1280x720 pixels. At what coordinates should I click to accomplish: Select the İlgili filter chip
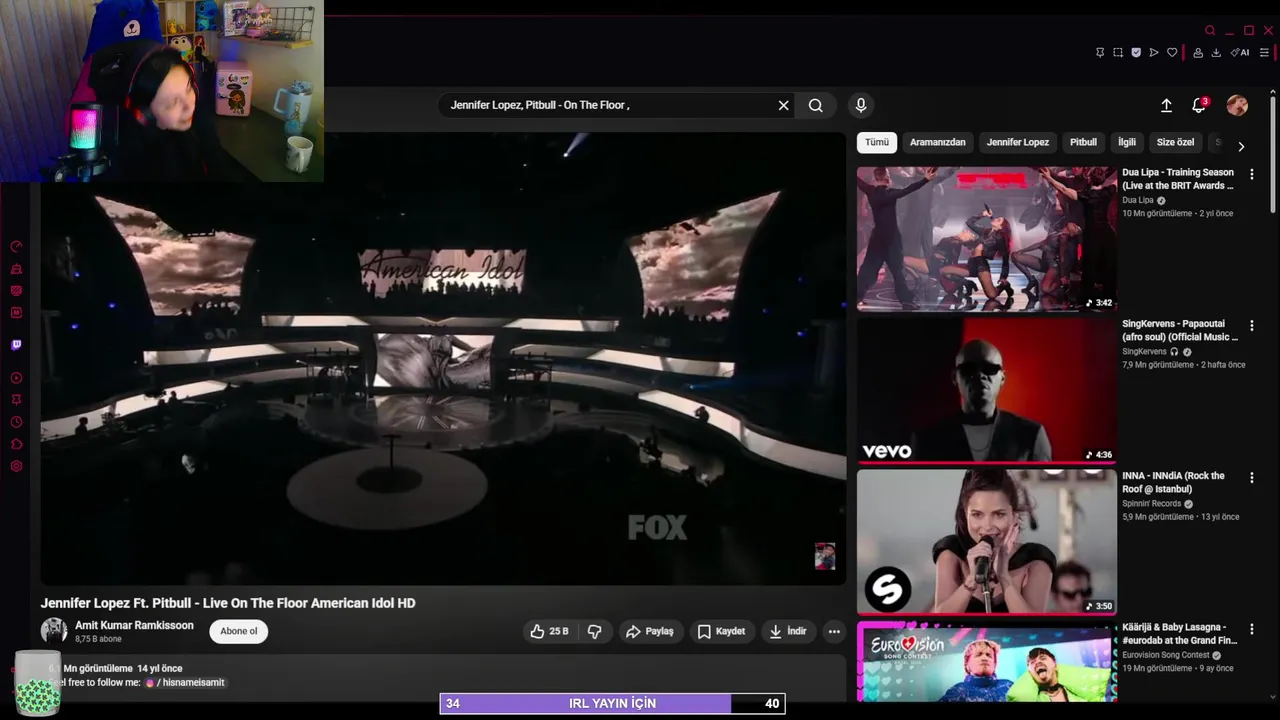click(x=1127, y=142)
